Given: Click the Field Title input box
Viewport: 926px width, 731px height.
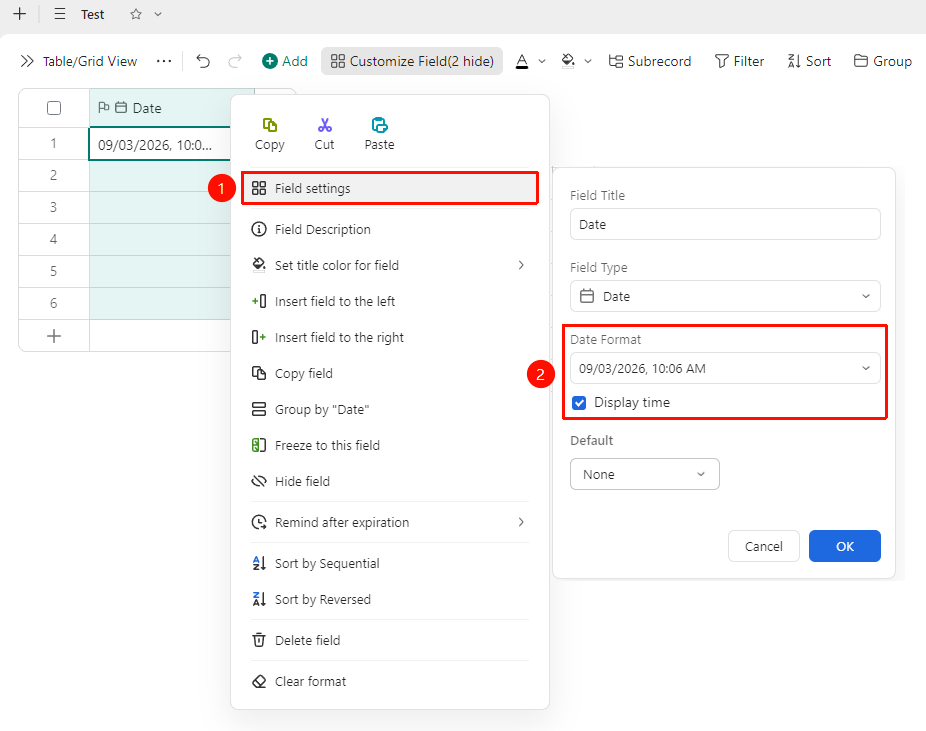Looking at the screenshot, I should 725,224.
